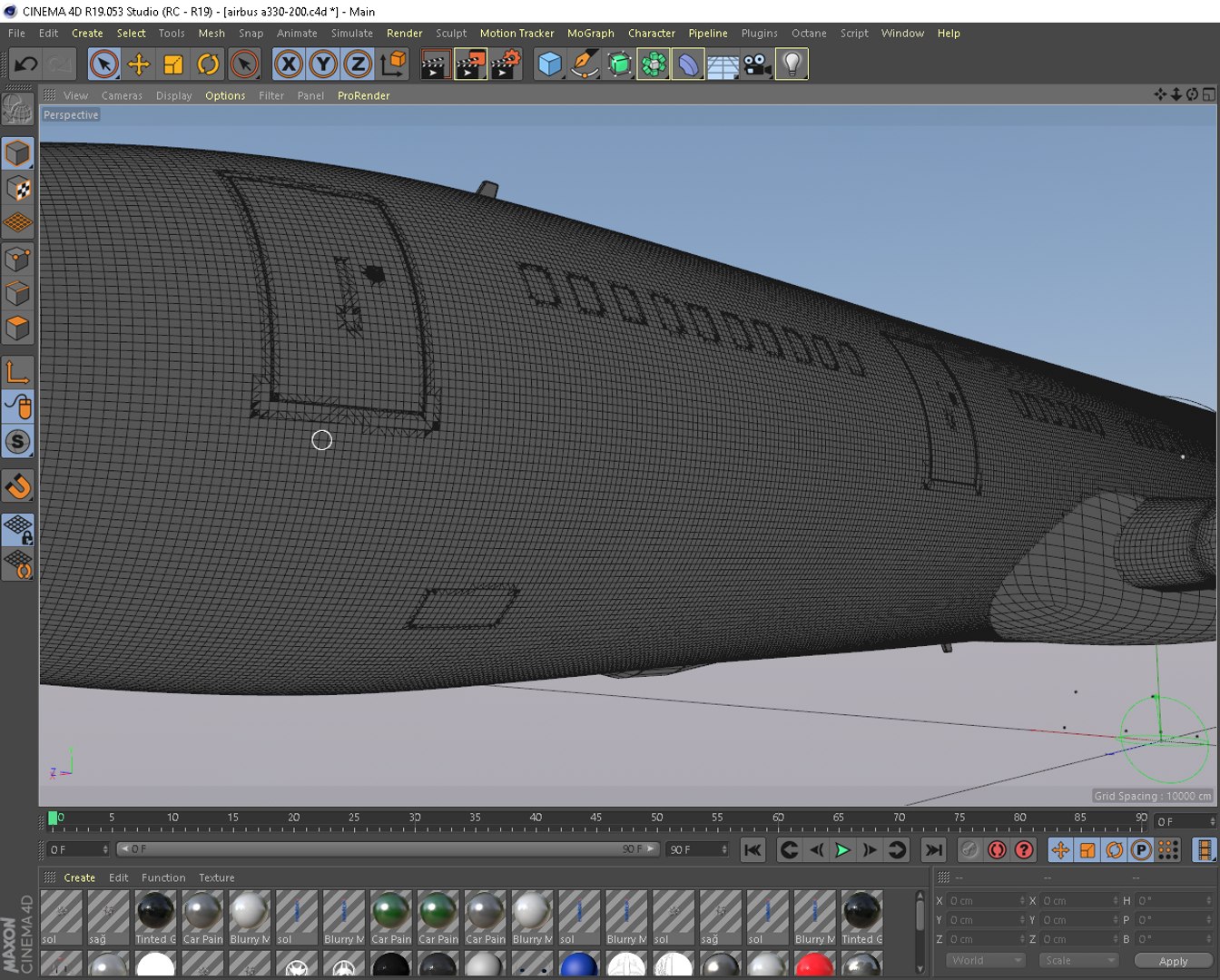
Task: Toggle the coordinate system icon
Action: pyautogui.click(x=394, y=64)
